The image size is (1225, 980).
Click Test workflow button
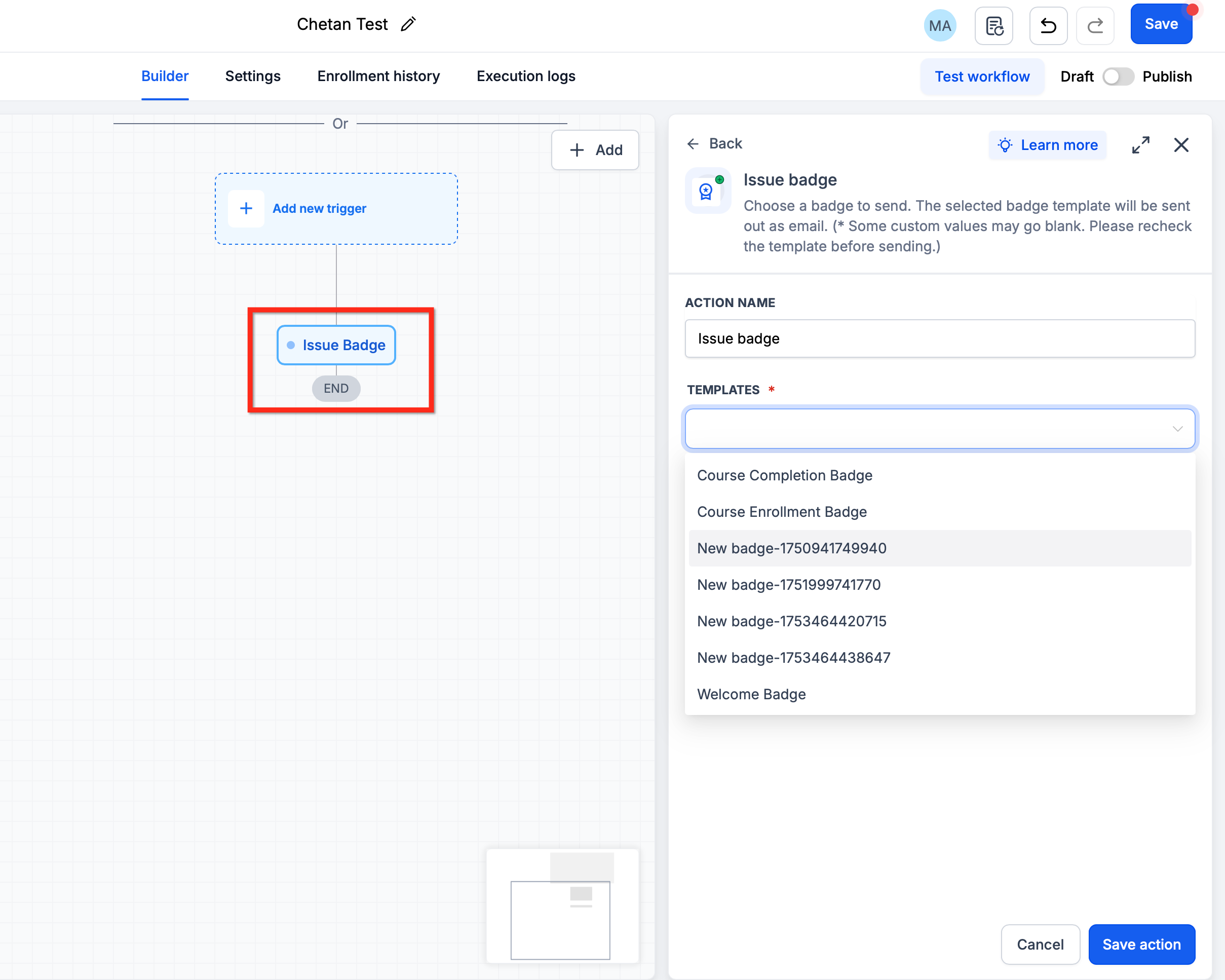[x=982, y=77]
